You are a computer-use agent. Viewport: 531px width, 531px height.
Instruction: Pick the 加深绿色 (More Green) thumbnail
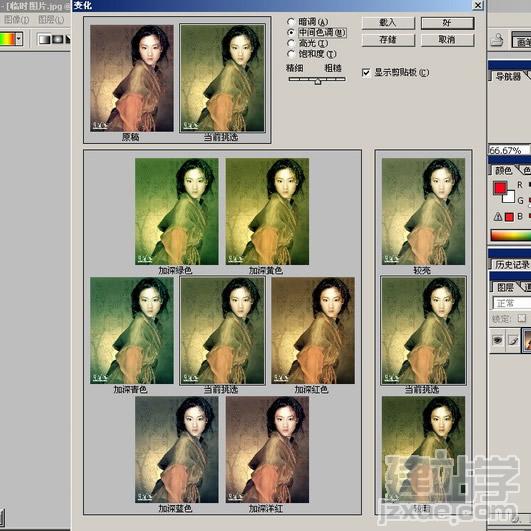click(x=176, y=211)
